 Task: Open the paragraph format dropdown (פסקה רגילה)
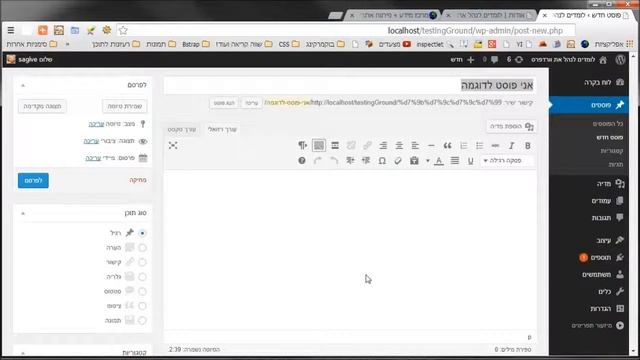click(507, 161)
